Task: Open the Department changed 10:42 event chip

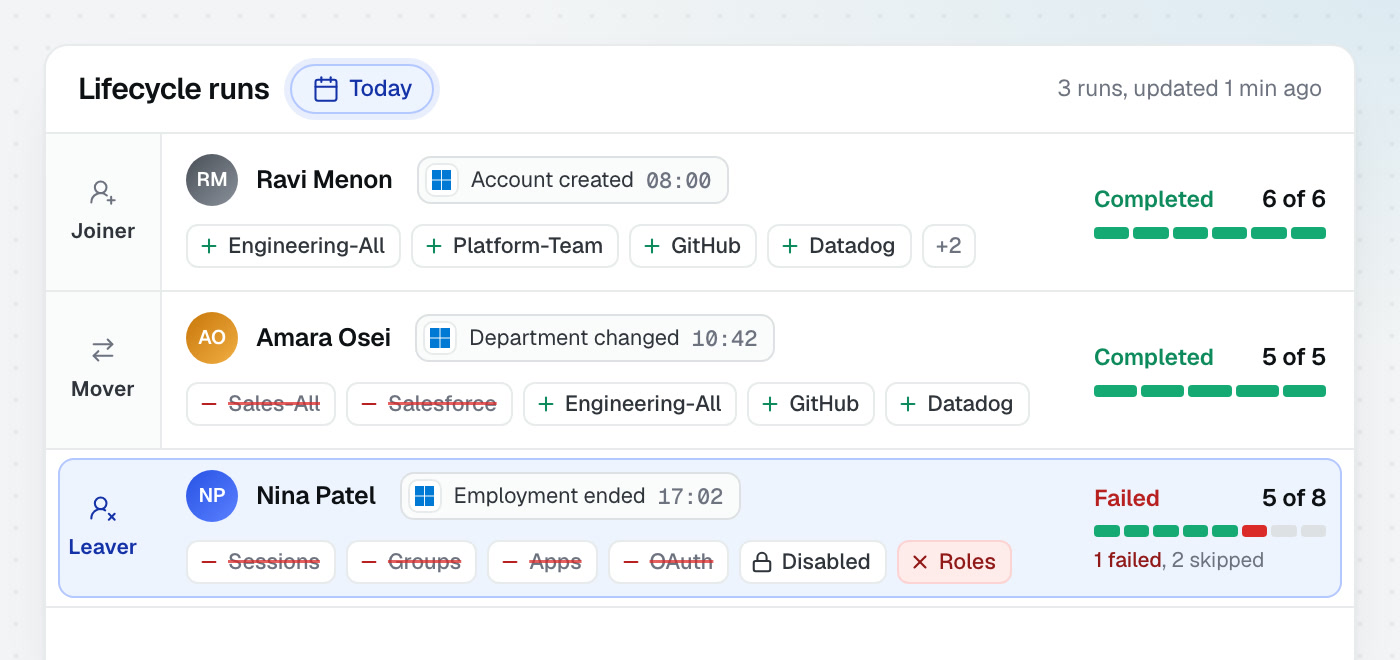Action: click(595, 338)
